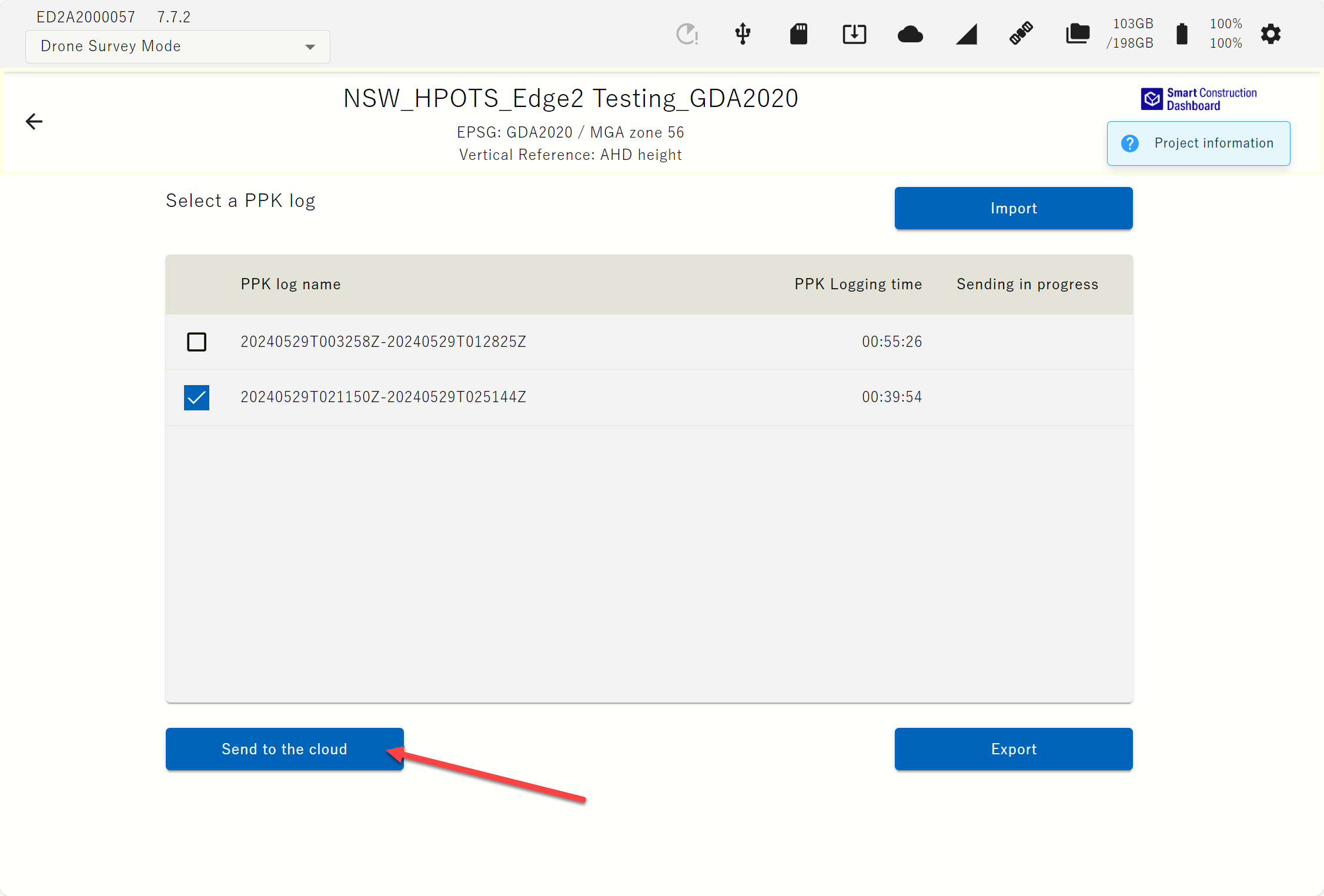This screenshot has height=896, width=1324.
Task: Open the Drone Survey Mode dropdown
Action: tap(178, 46)
